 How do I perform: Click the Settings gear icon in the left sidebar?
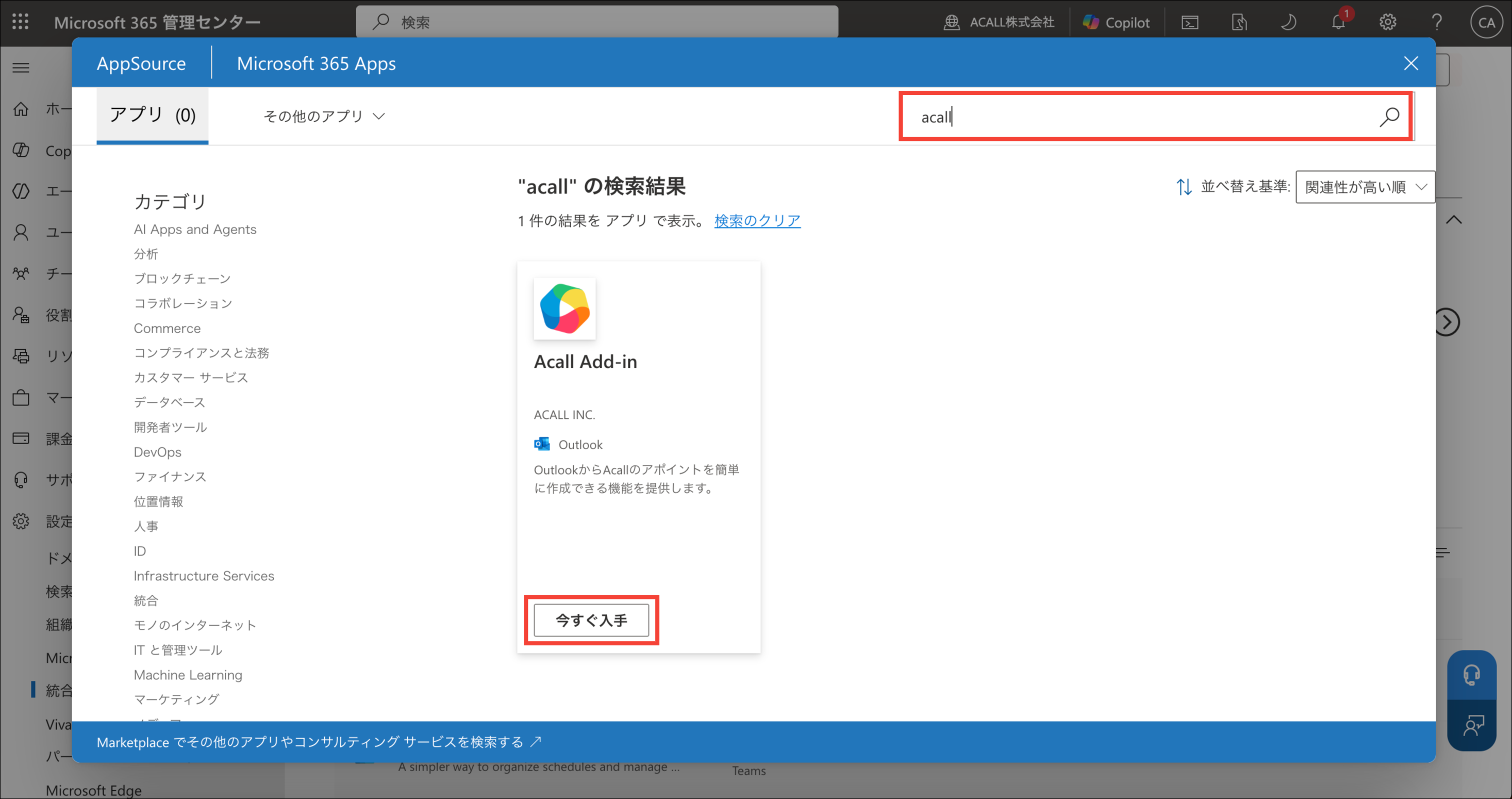(x=21, y=521)
